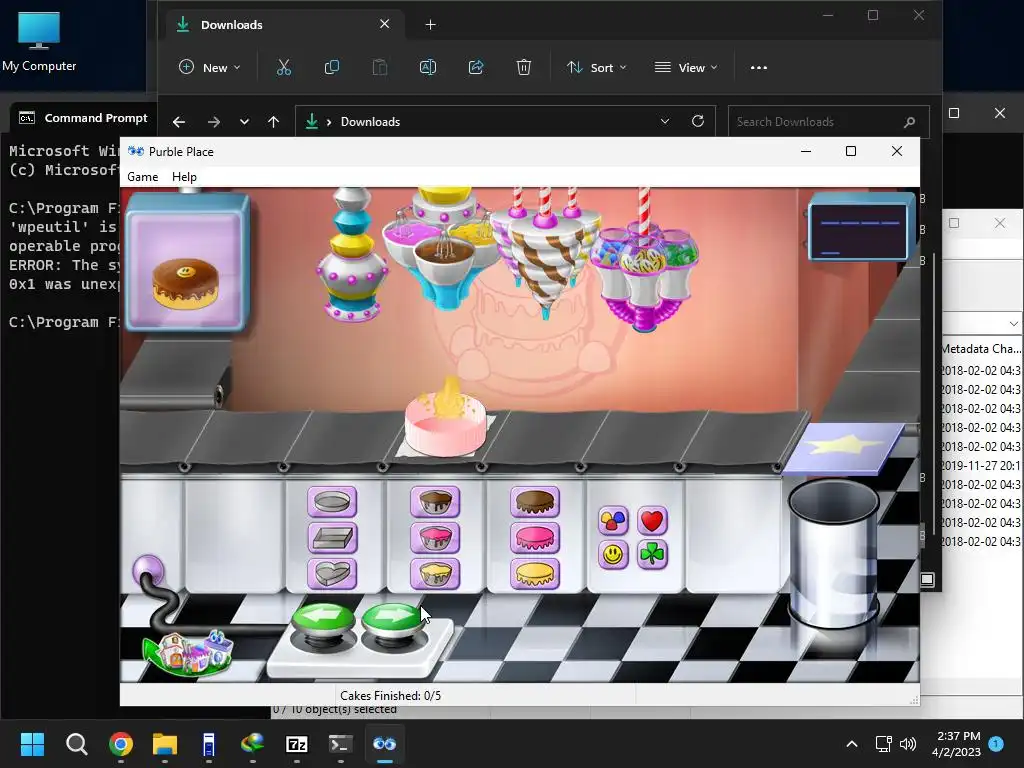Select the heart-shaped cake pan button

click(x=332, y=574)
